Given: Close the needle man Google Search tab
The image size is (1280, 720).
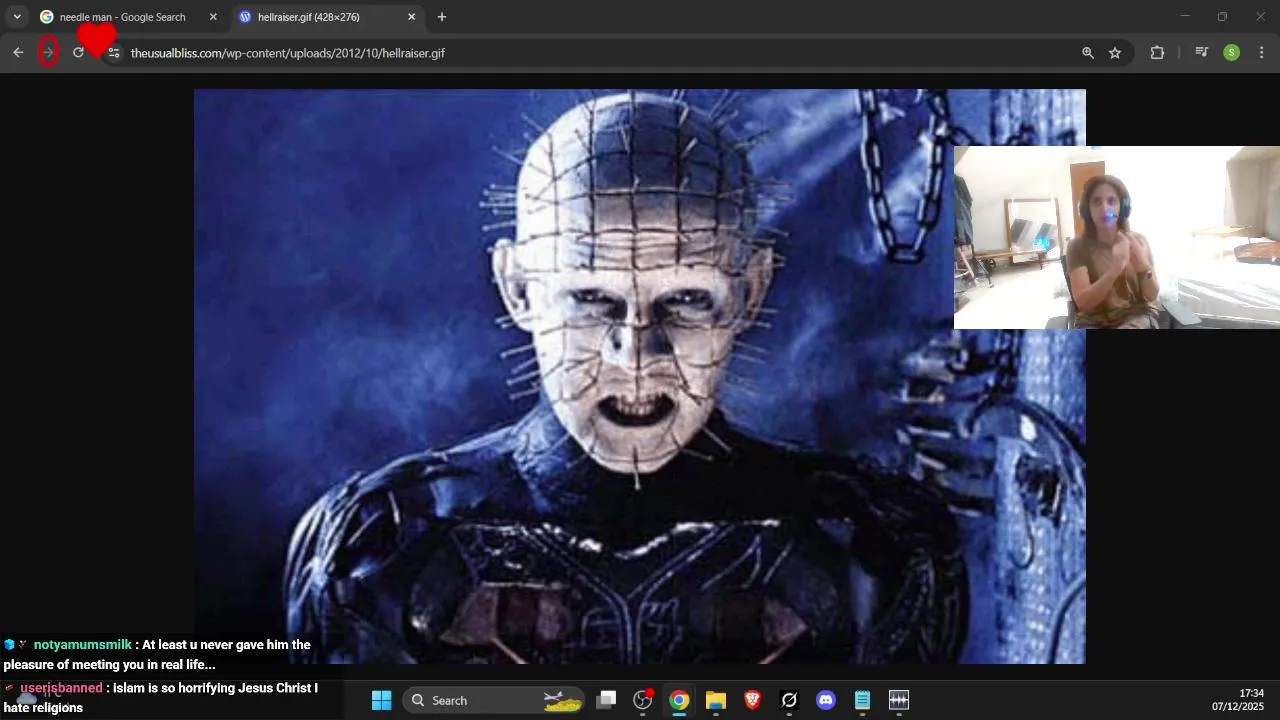Looking at the screenshot, I should (x=213, y=17).
